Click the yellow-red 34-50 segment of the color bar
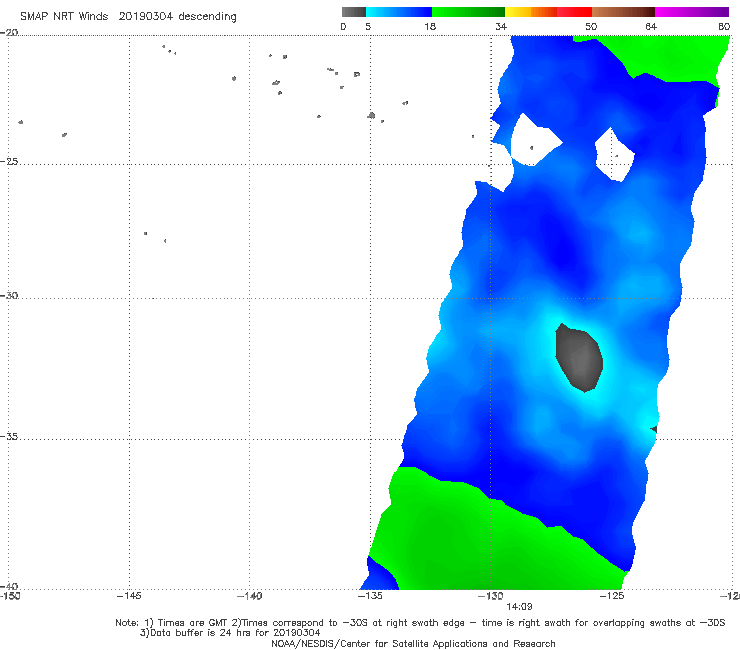The width and height of the screenshot is (740, 650). click(x=548, y=12)
